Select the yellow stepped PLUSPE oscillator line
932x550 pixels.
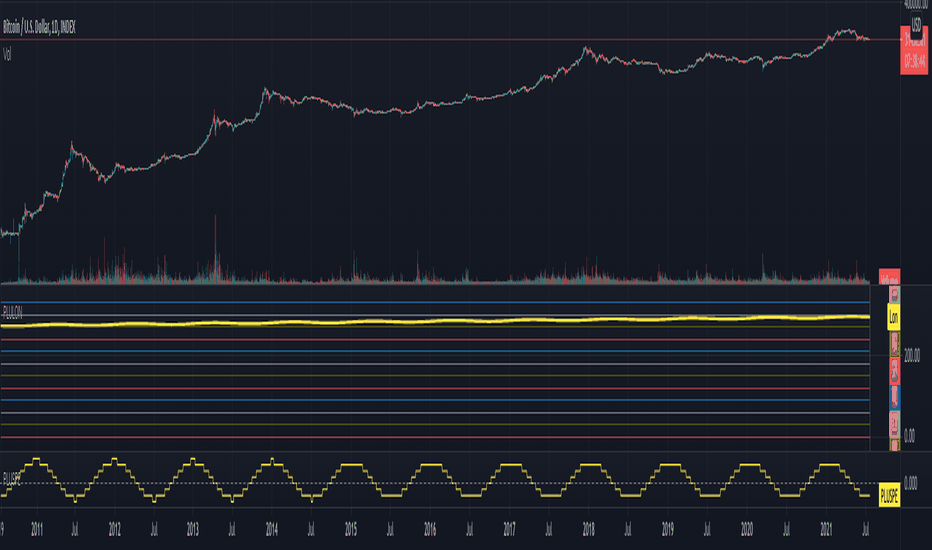[x=435, y=480]
